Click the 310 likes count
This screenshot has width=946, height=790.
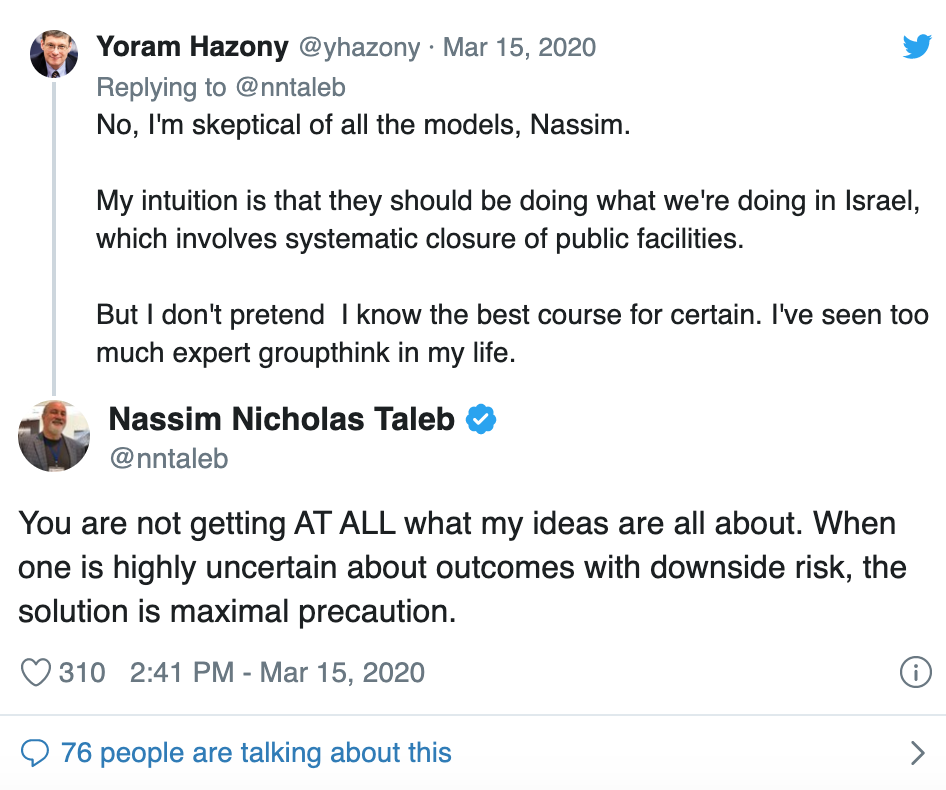(82, 672)
